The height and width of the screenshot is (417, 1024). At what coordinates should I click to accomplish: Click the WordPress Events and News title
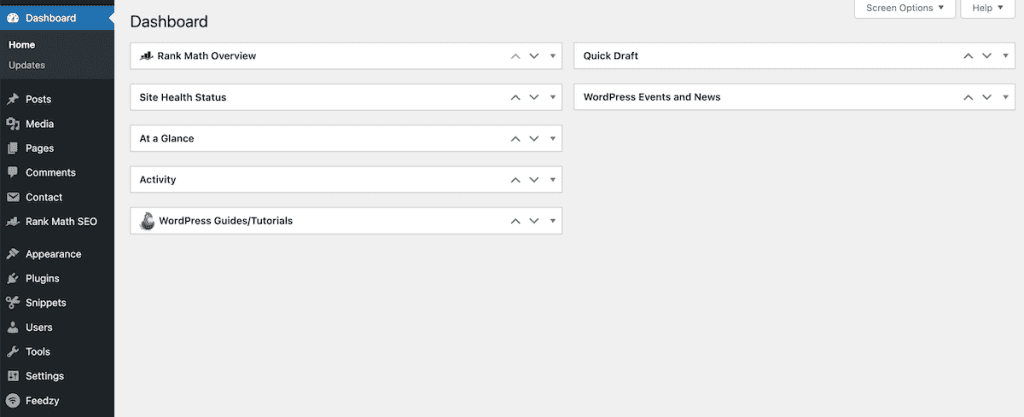pos(652,97)
